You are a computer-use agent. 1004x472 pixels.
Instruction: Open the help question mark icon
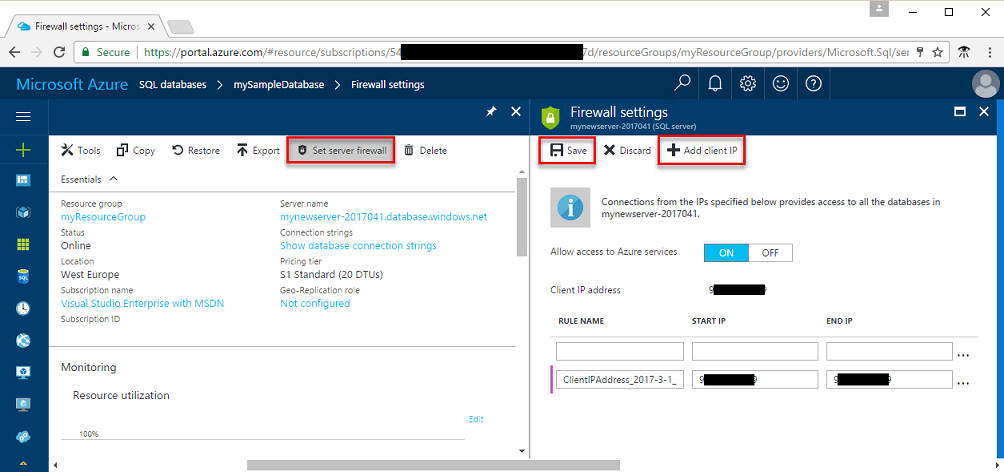[x=813, y=84]
